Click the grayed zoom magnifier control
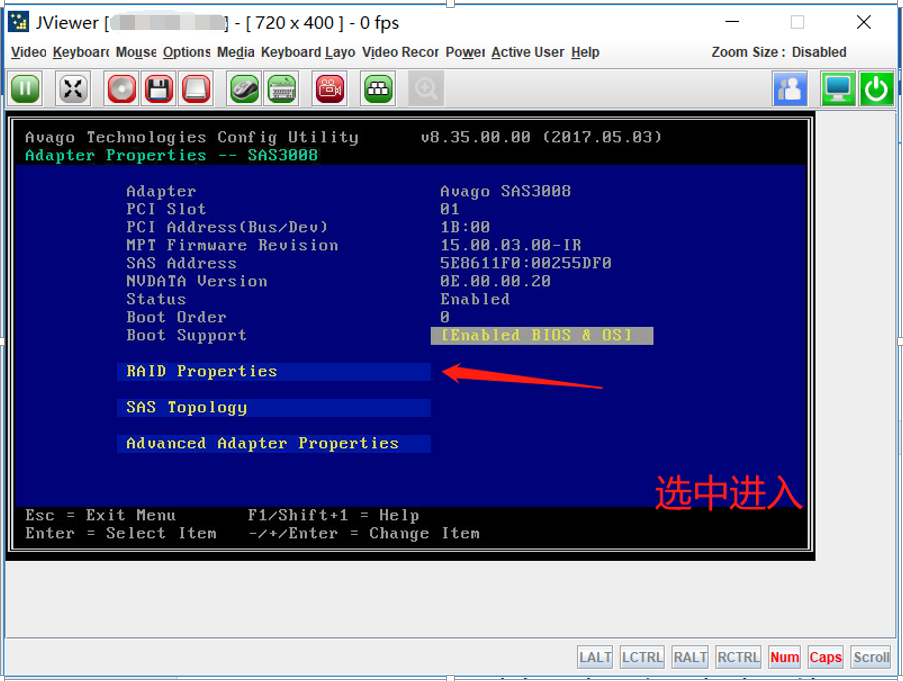 click(x=425, y=88)
